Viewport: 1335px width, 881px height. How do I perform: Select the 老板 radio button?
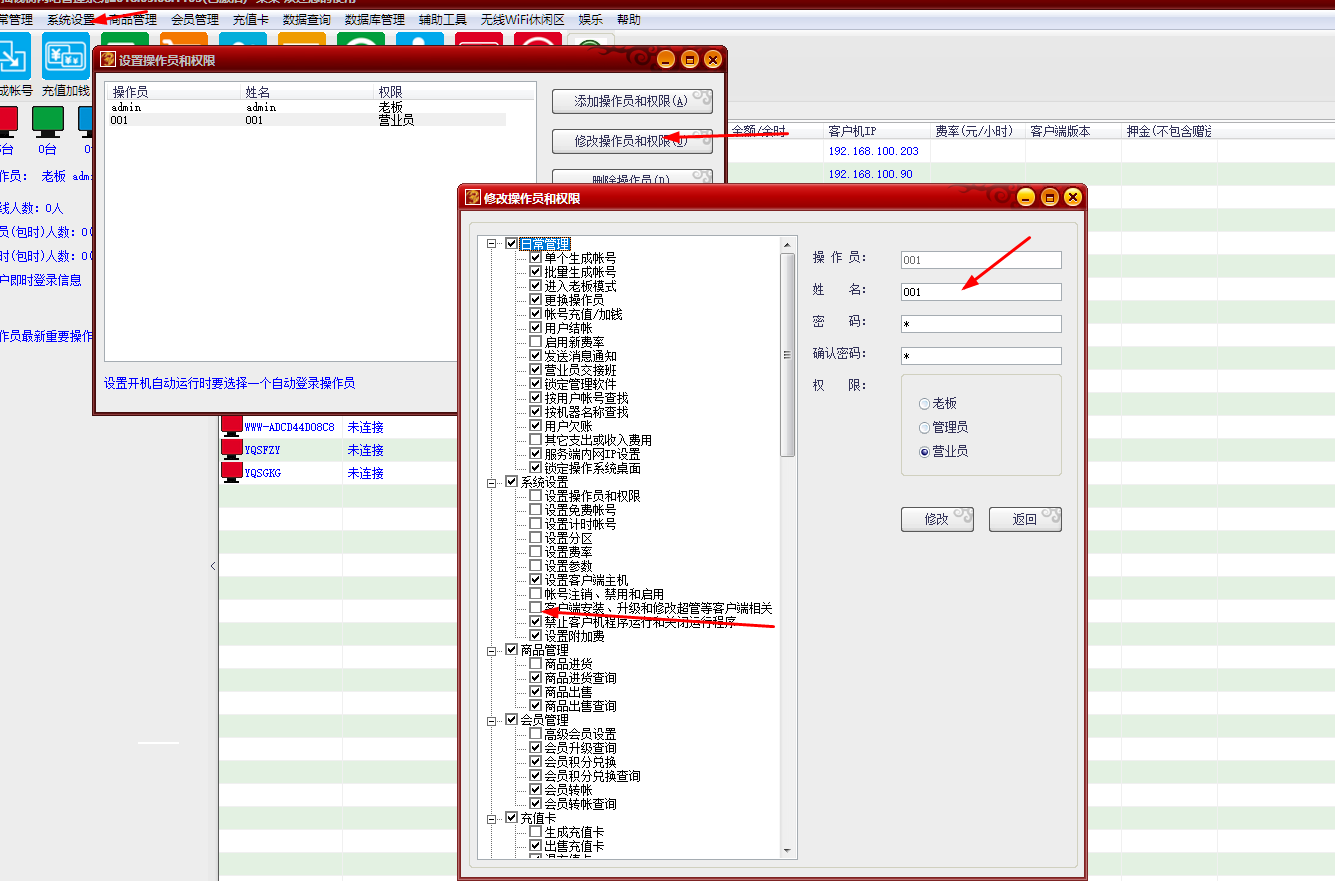pos(924,403)
